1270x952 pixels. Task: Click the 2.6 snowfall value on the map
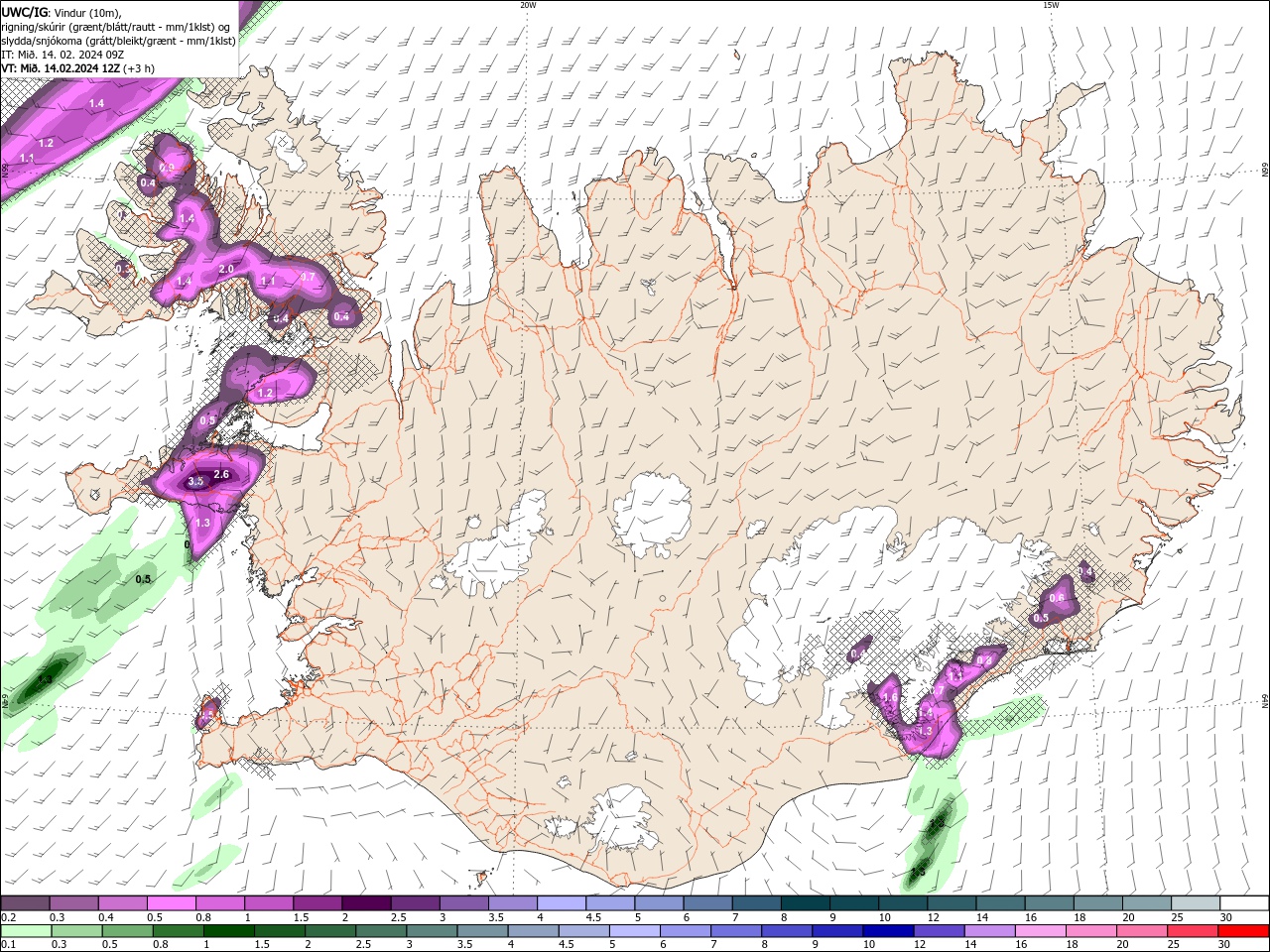[221, 475]
